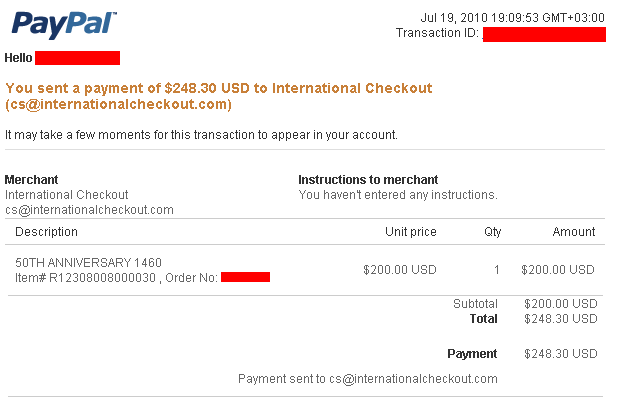This screenshot has height=404, width=625.
Task: Click the Qty column header
Action: click(x=492, y=232)
